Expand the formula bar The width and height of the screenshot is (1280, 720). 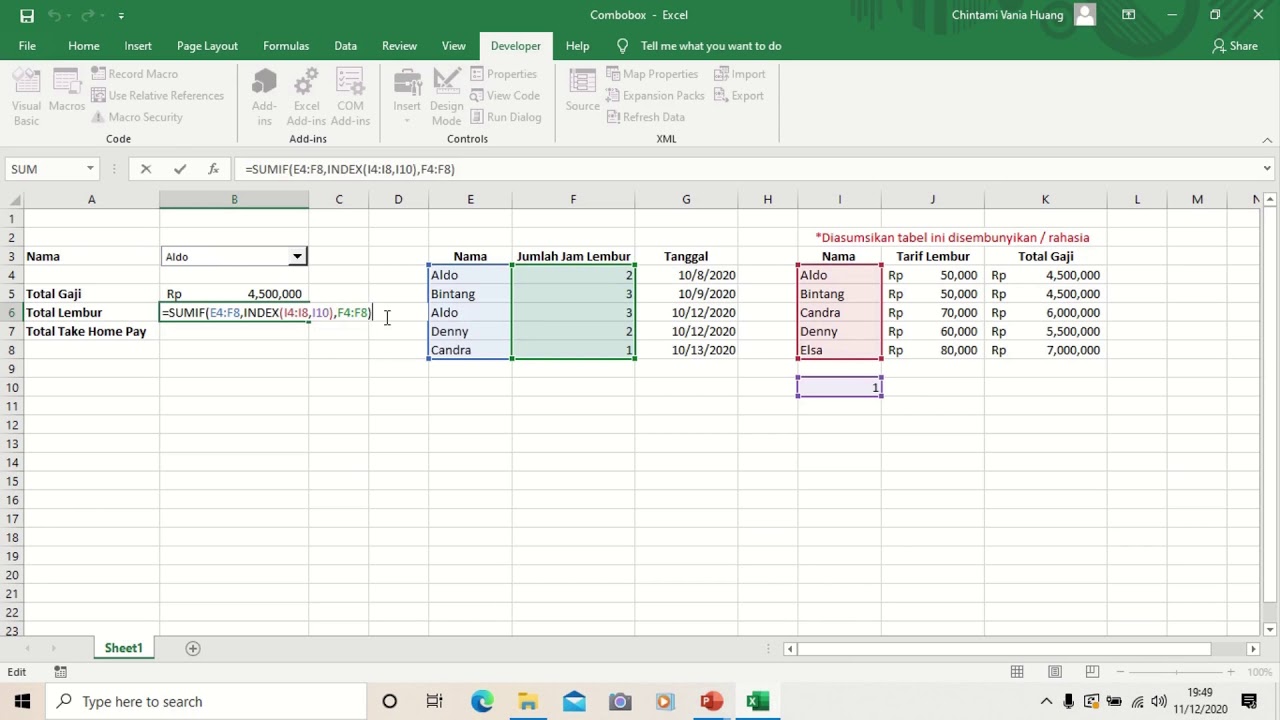(1267, 169)
